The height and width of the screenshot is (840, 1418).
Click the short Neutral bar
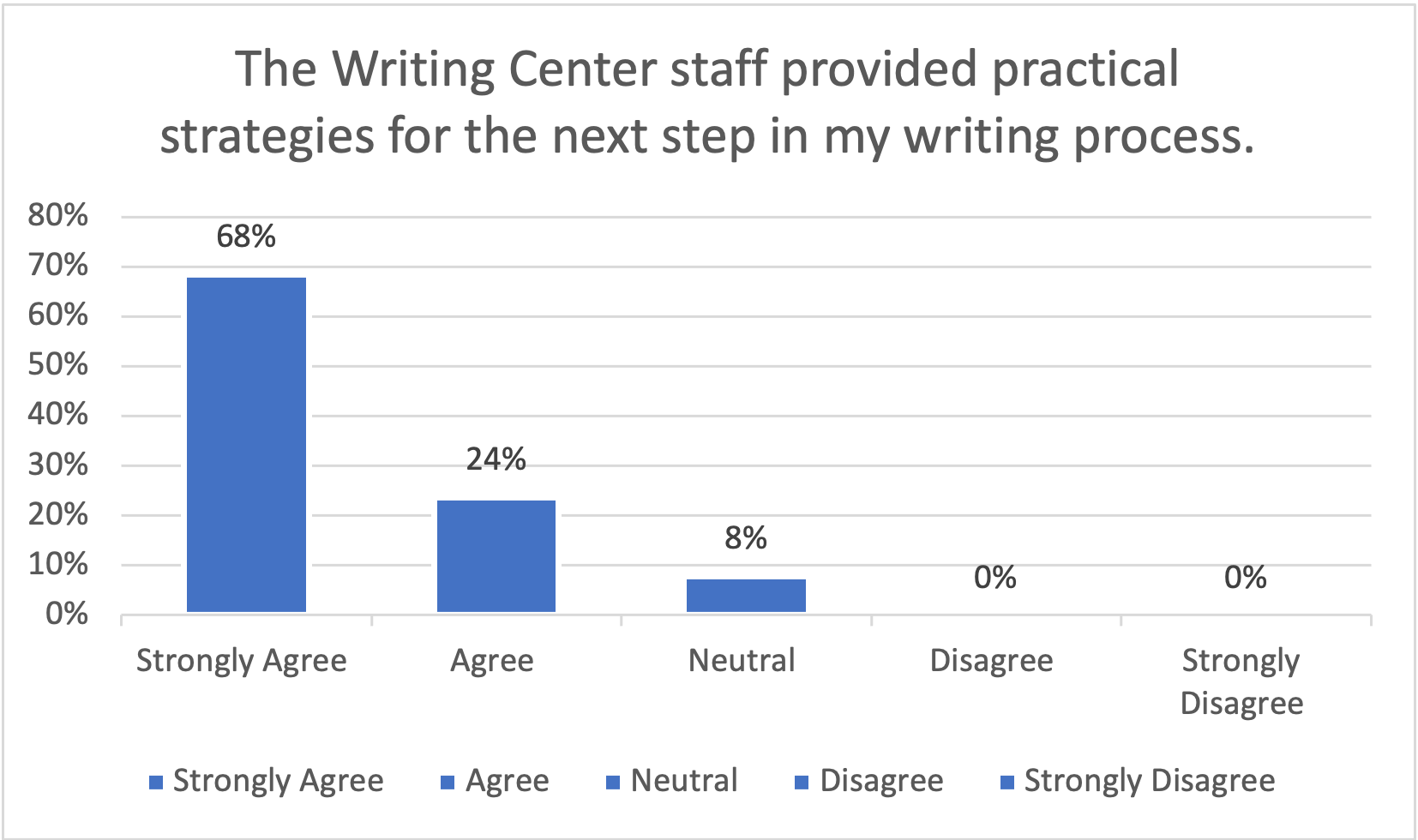(x=746, y=595)
